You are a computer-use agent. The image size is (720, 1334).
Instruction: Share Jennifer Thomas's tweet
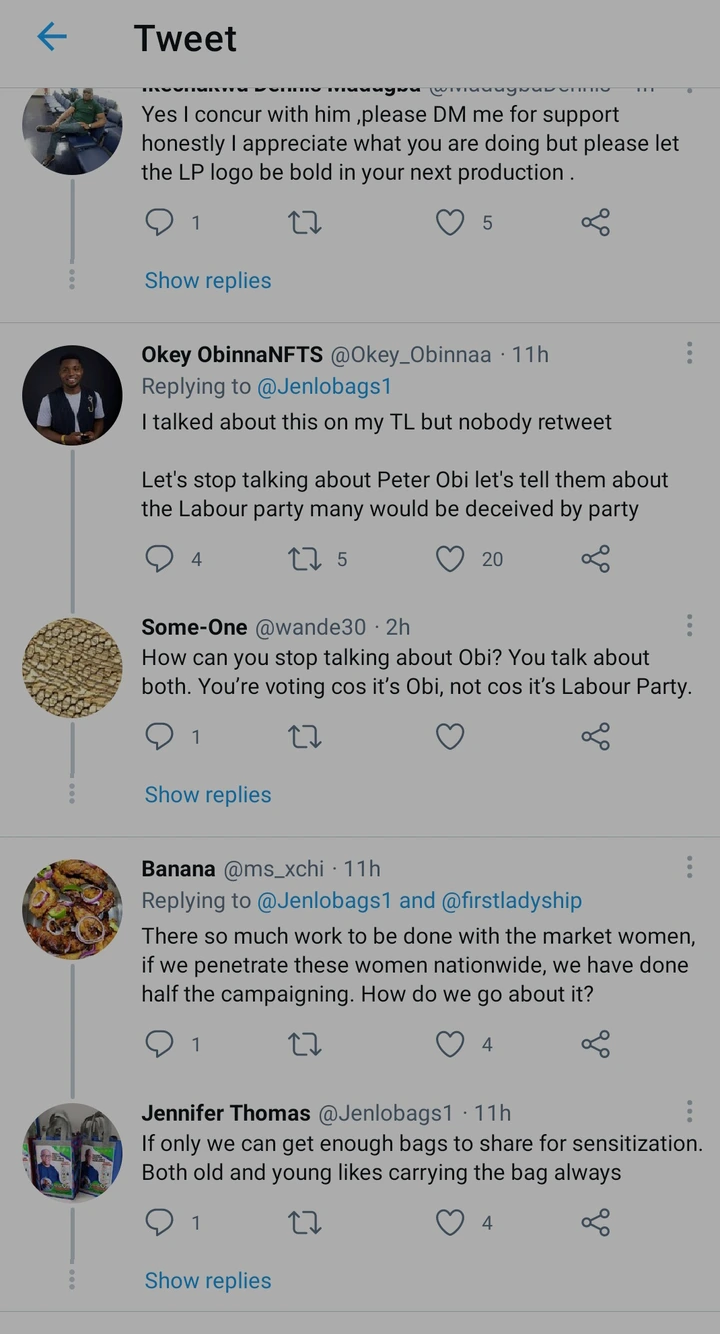[595, 1223]
